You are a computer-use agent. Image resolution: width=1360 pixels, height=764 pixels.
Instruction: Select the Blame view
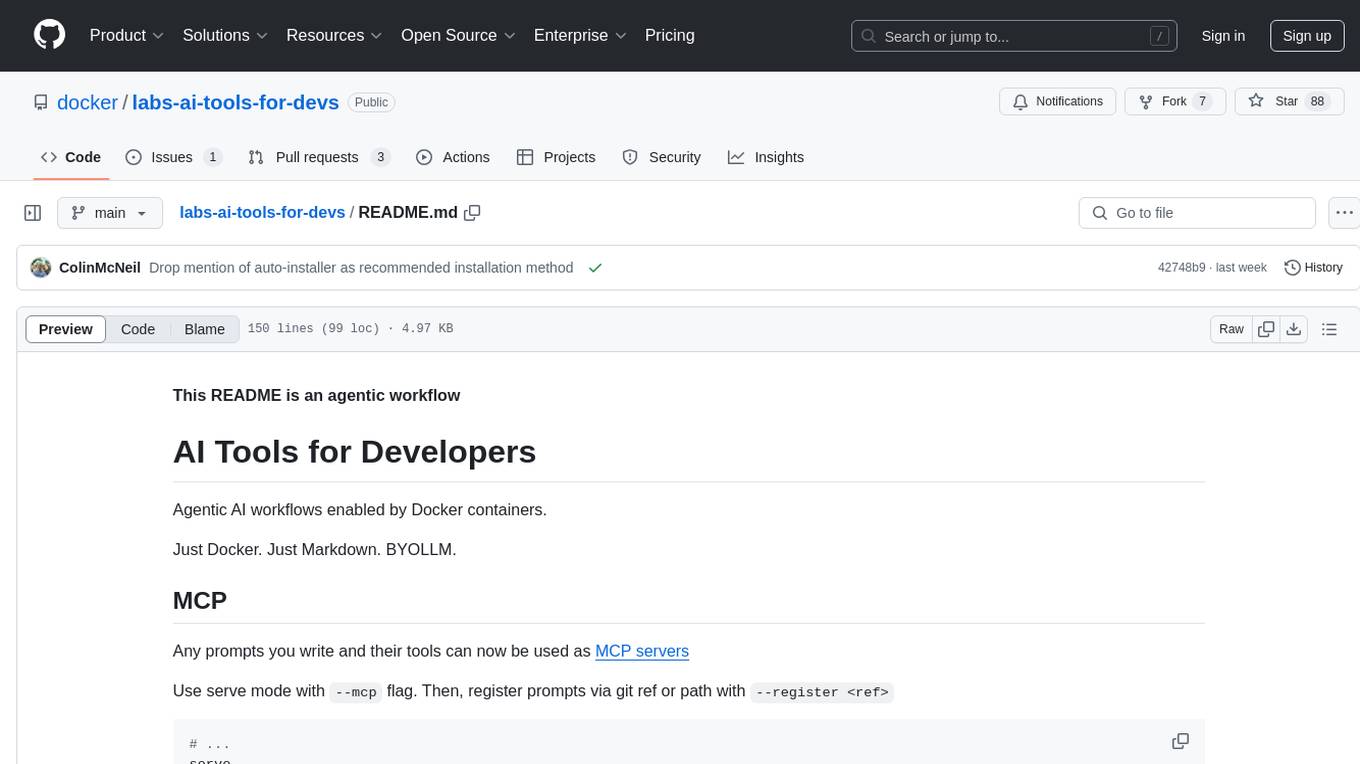[x=204, y=329]
